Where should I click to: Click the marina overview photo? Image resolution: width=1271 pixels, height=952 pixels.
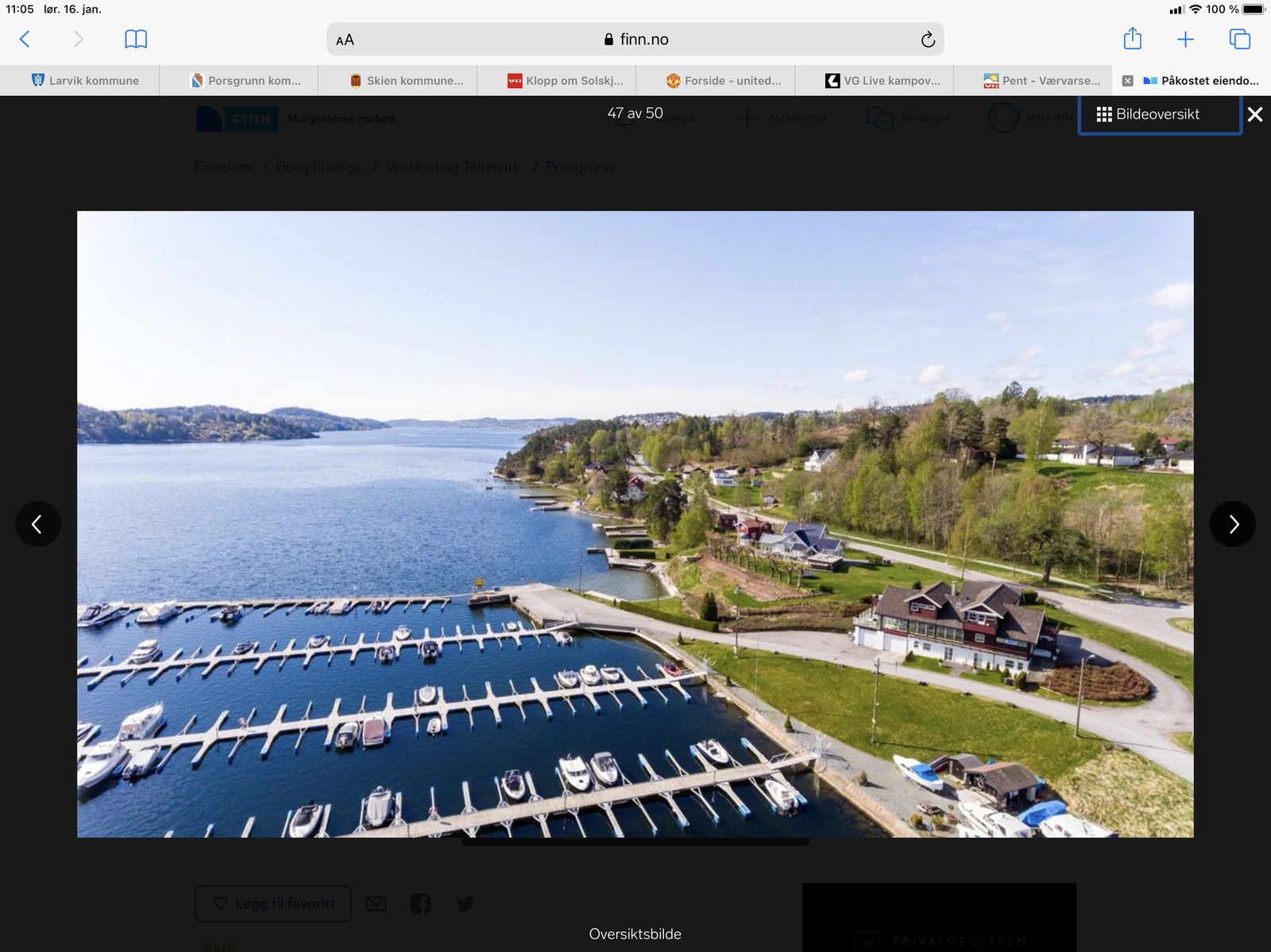tap(635, 524)
